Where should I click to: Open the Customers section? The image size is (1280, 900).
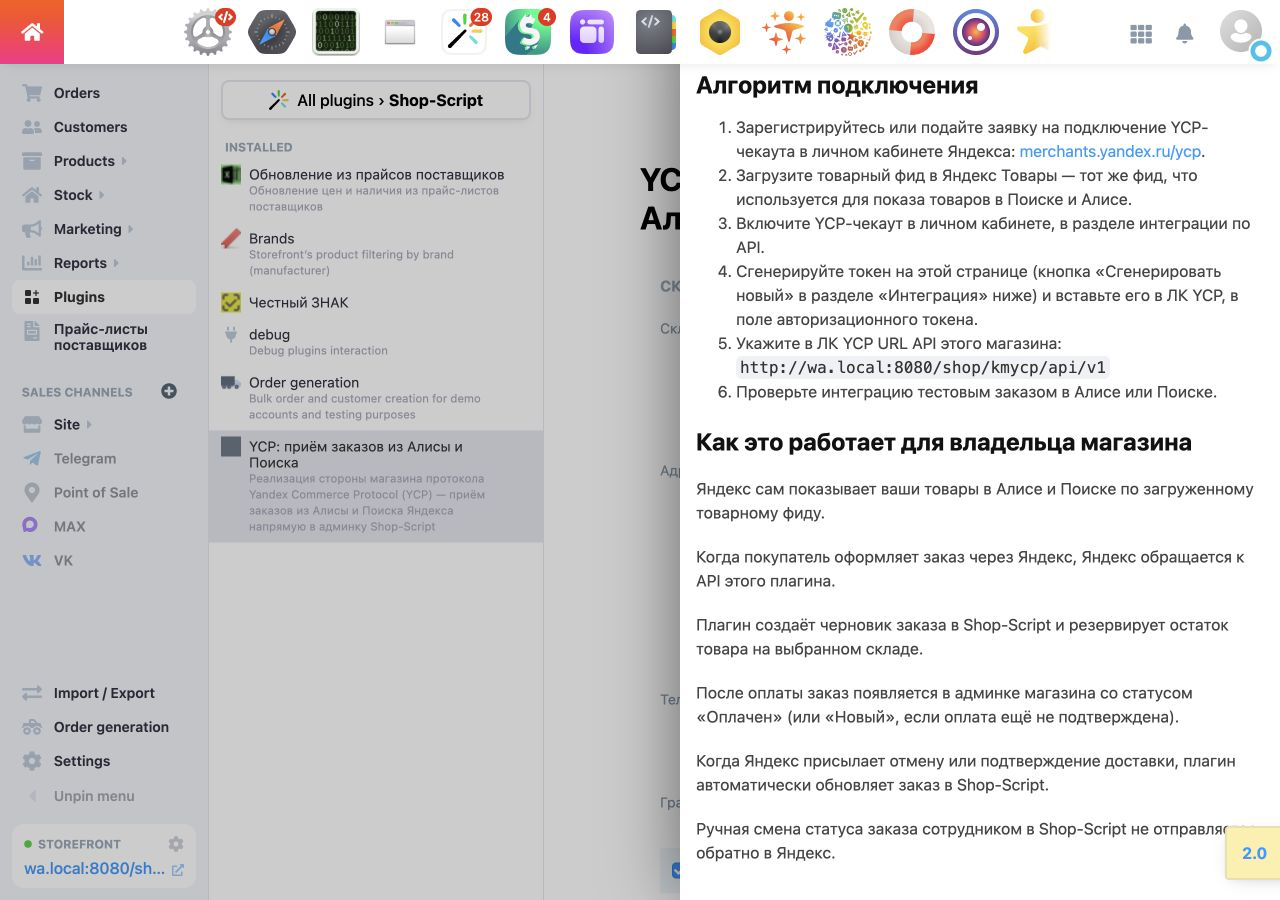(104, 127)
